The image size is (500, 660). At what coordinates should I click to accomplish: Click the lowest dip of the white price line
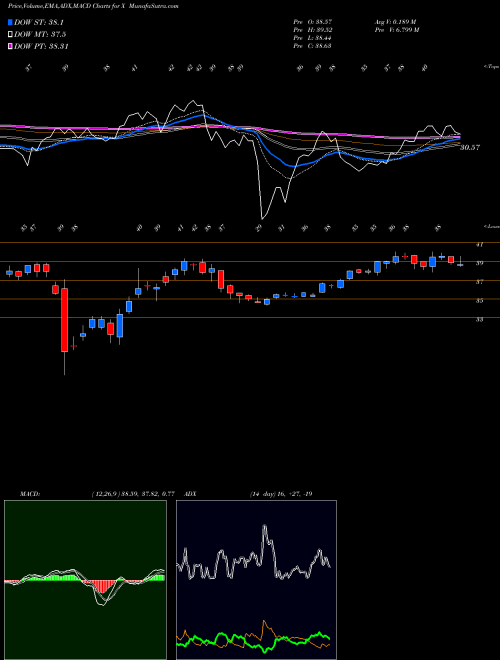[262, 218]
